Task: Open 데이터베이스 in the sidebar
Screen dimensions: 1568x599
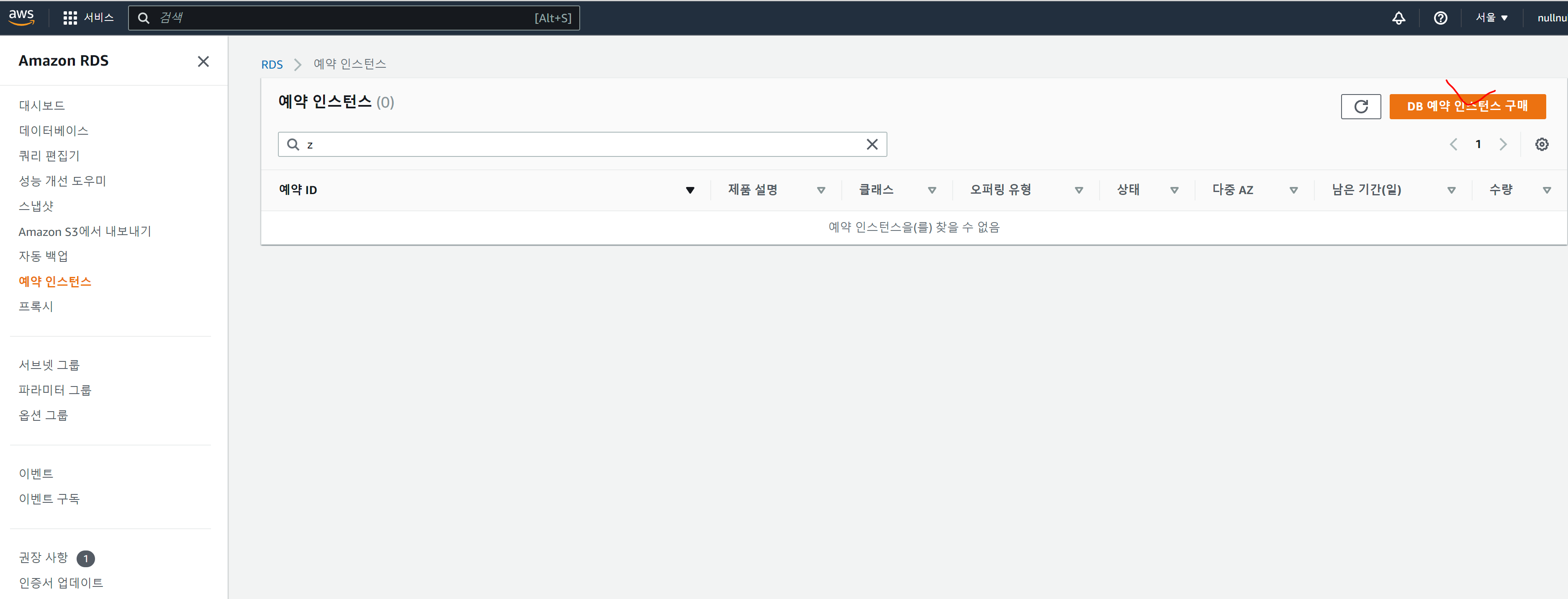Action: [54, 130]
